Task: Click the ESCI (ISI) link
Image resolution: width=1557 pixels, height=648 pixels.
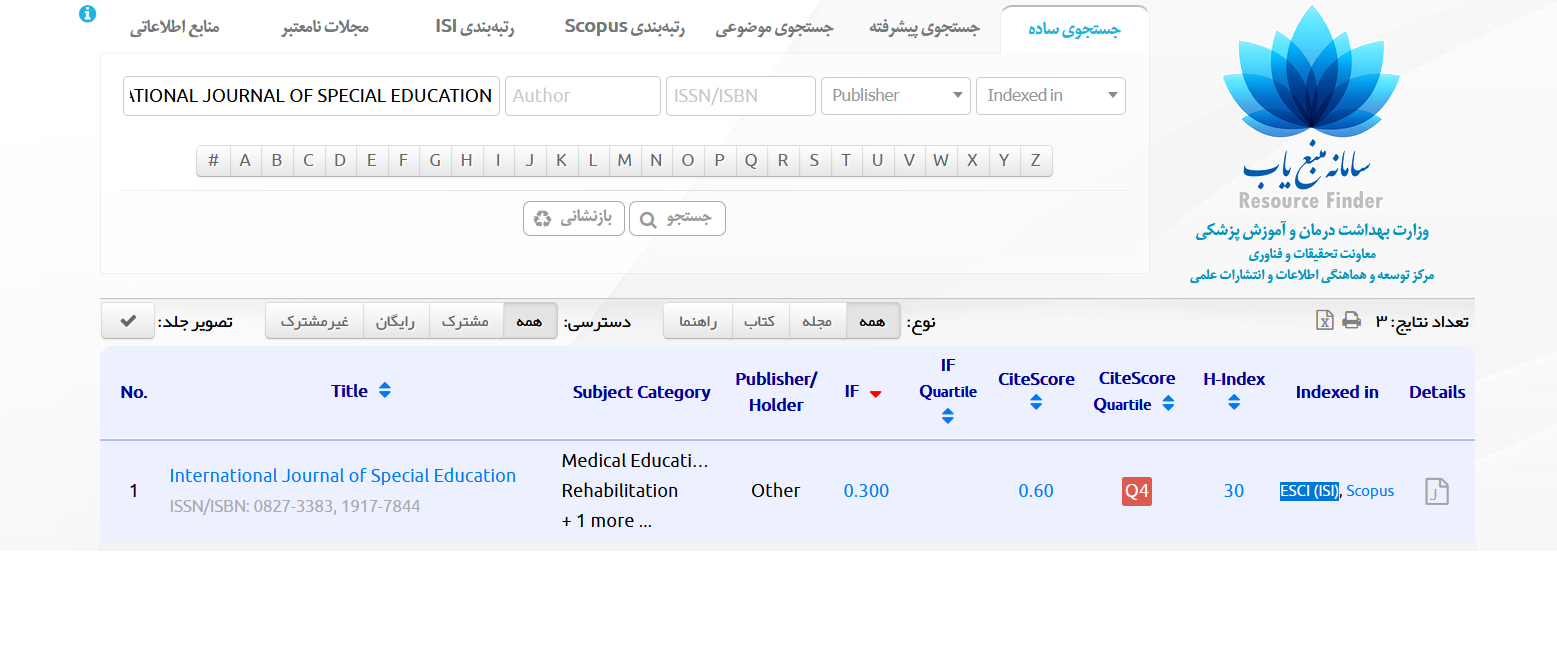Action: click(x=1309, y=491)
